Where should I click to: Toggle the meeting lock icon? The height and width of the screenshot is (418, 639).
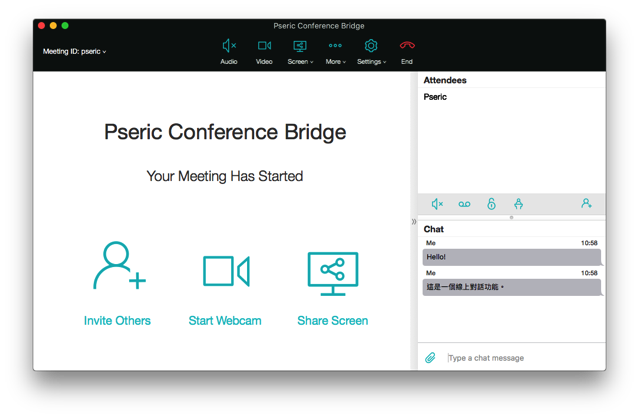pos(491,204)
